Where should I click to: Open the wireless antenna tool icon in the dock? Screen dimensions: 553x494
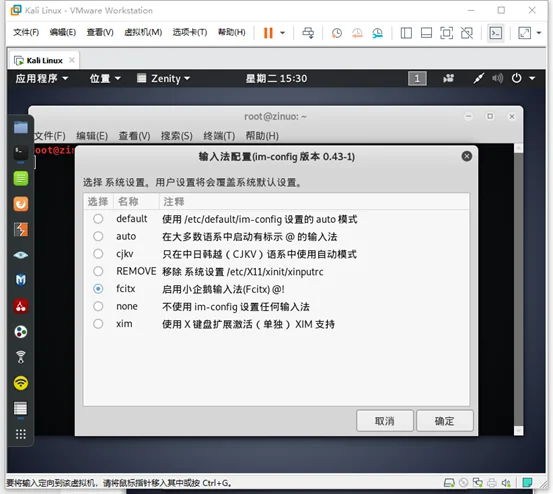(21, 357)
